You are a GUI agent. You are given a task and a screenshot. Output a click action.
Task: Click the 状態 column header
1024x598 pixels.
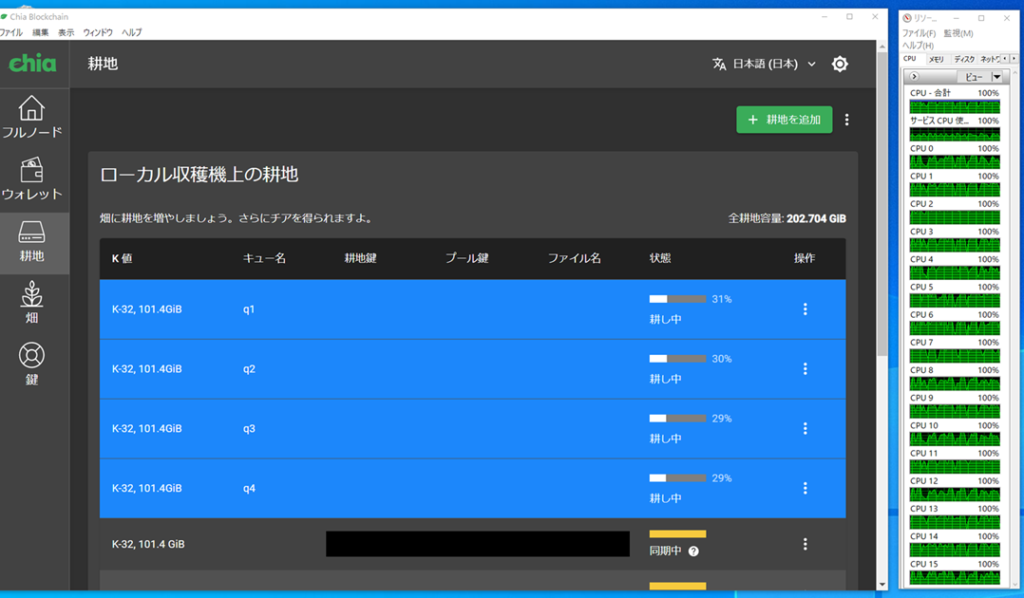coord(660,259)
